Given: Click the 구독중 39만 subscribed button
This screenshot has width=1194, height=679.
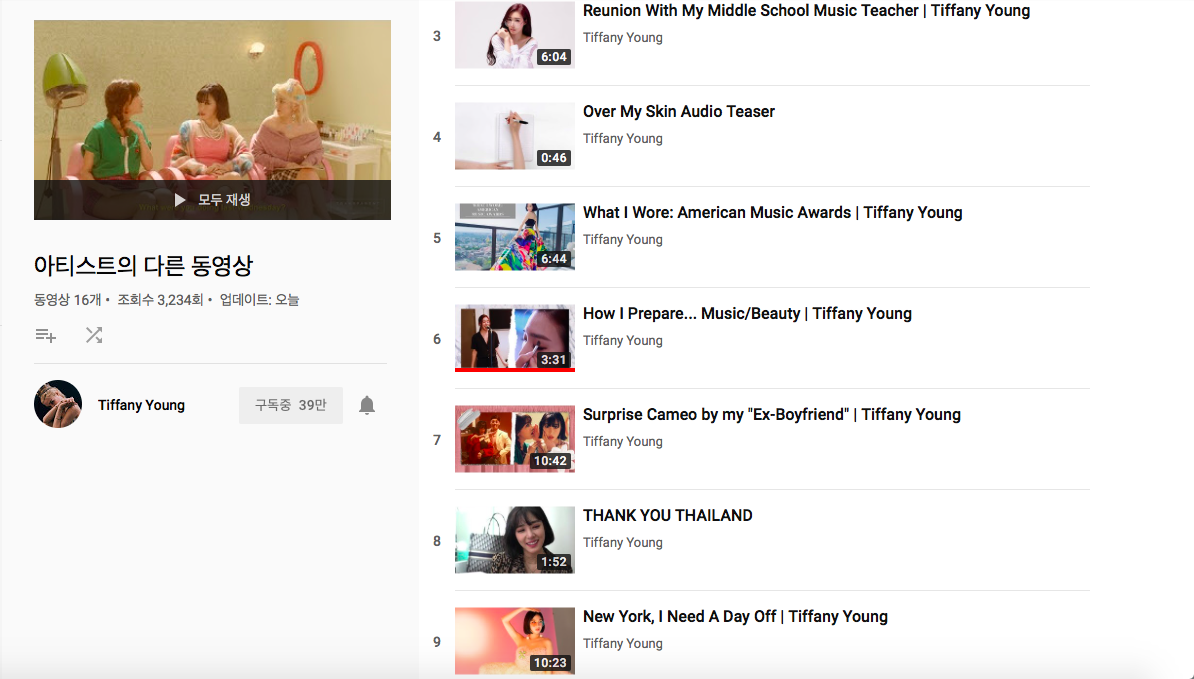Looking at the screenshot, I should 291,405.
